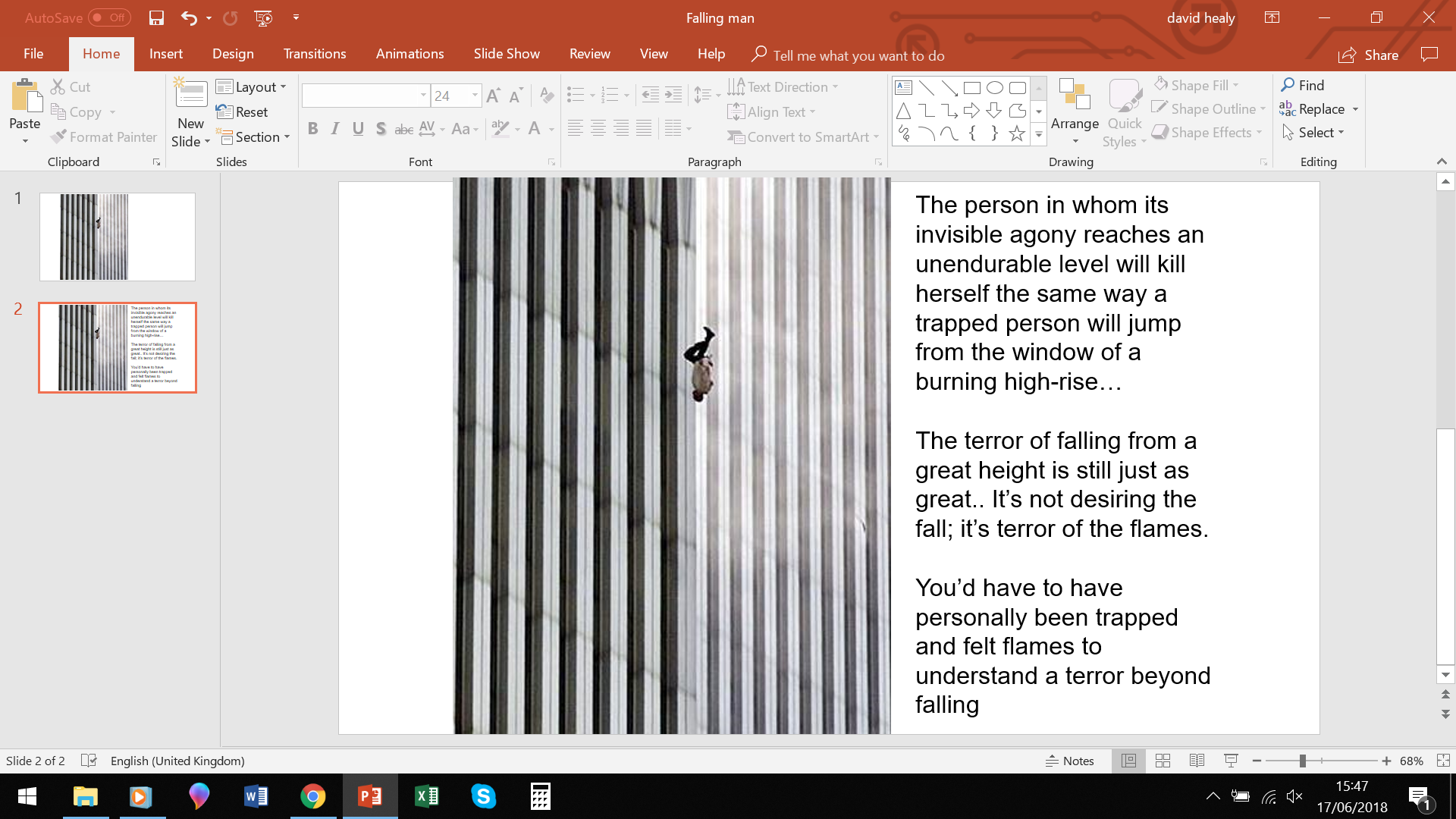
Task: Open PowerPoint from Windows taskbar
Action: click(x=370, y=796)
